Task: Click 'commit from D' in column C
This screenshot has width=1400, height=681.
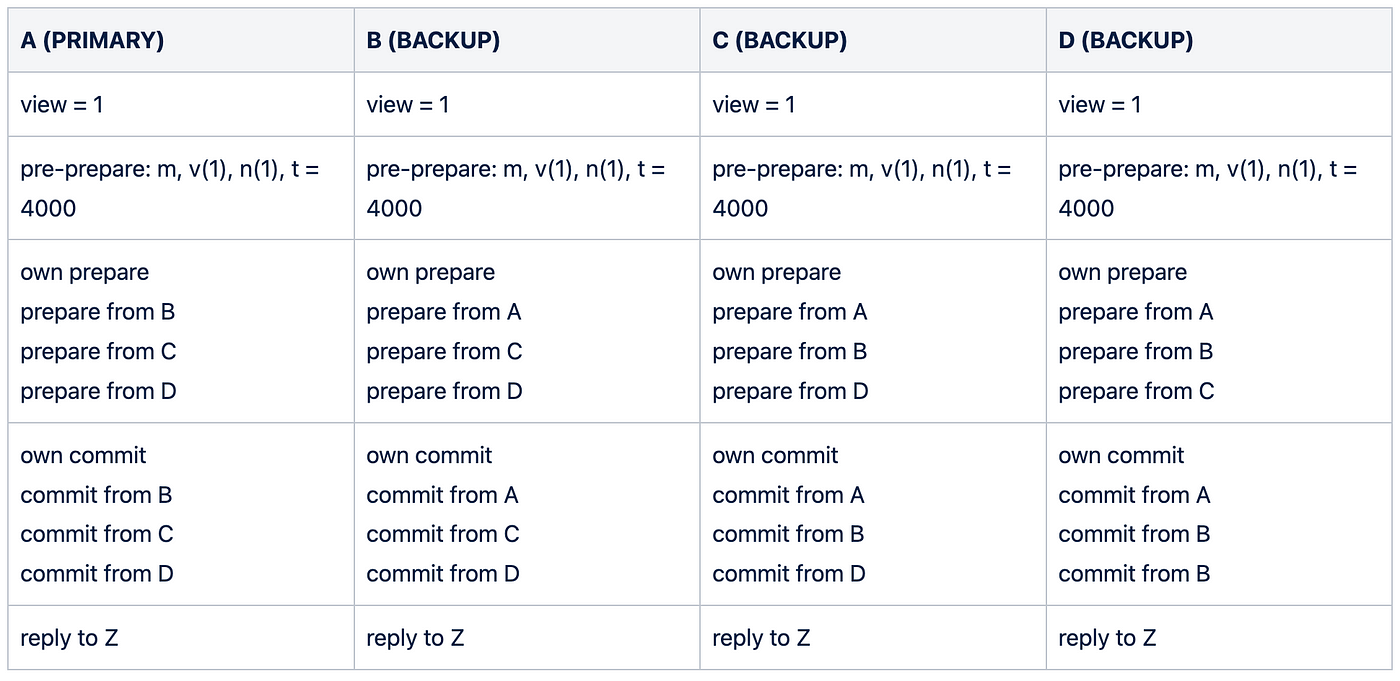Action: point(789,574)
